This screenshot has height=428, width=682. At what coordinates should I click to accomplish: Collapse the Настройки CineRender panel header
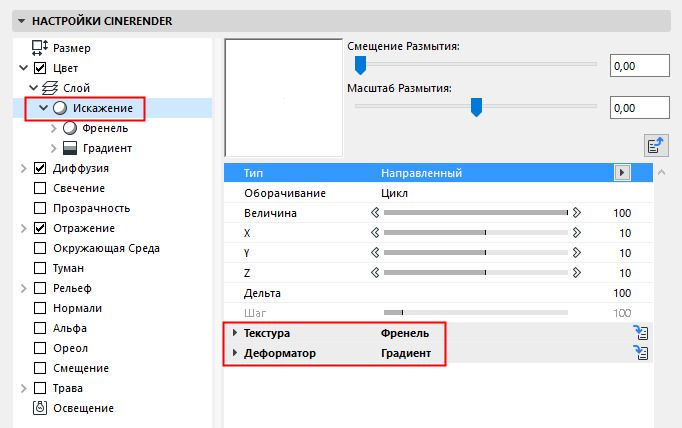(21, 20)
